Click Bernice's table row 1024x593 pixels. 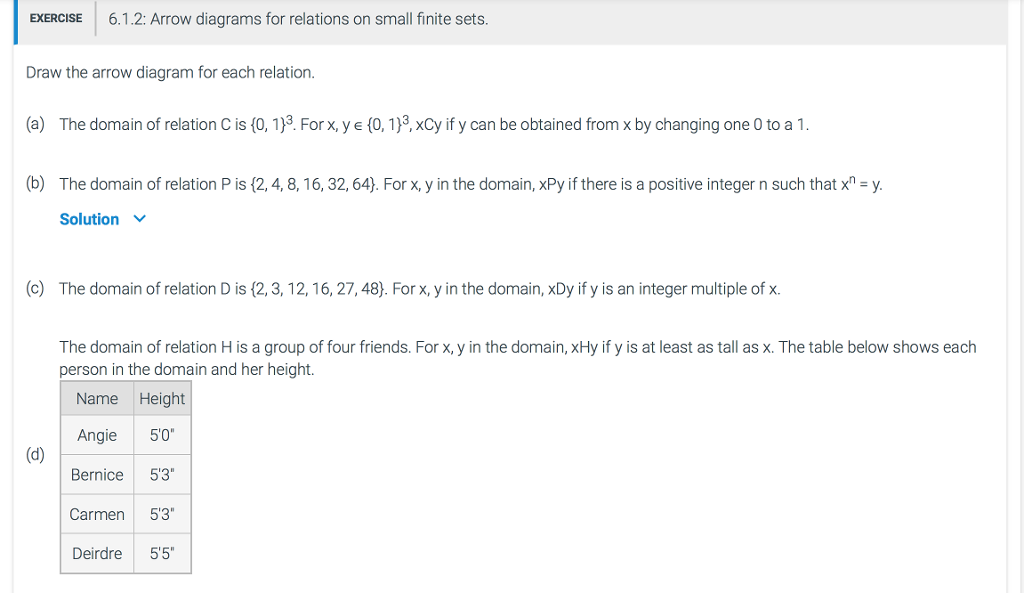(96, 475)
